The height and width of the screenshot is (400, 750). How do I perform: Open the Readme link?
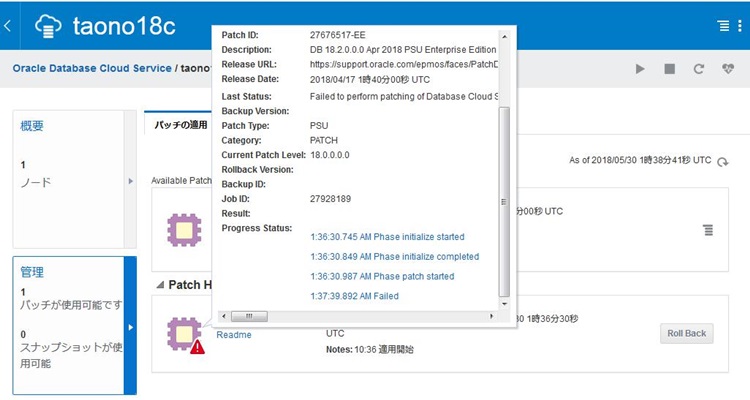[x=233, y=334]
